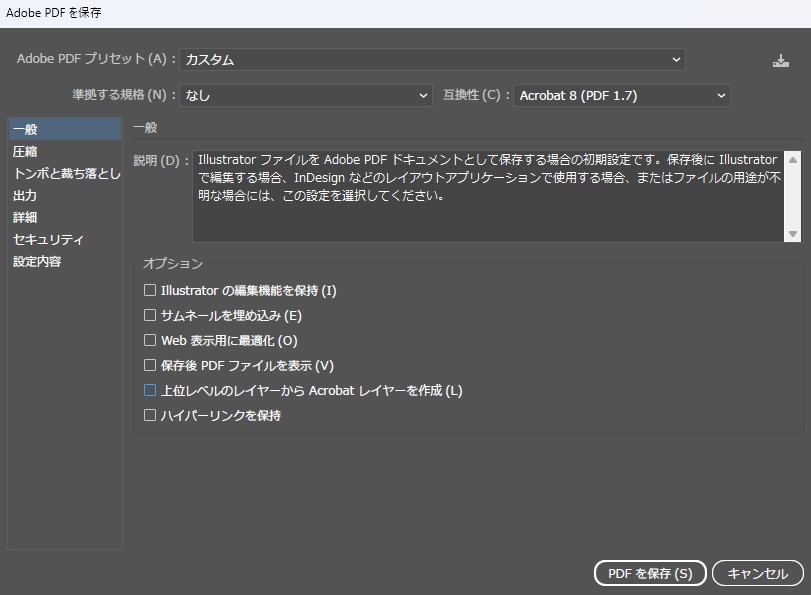
Task: Toggle 上位レベルのレイヤーから Acrobat レイヤーを作成 checkbox
Action: tap(150, 390)
